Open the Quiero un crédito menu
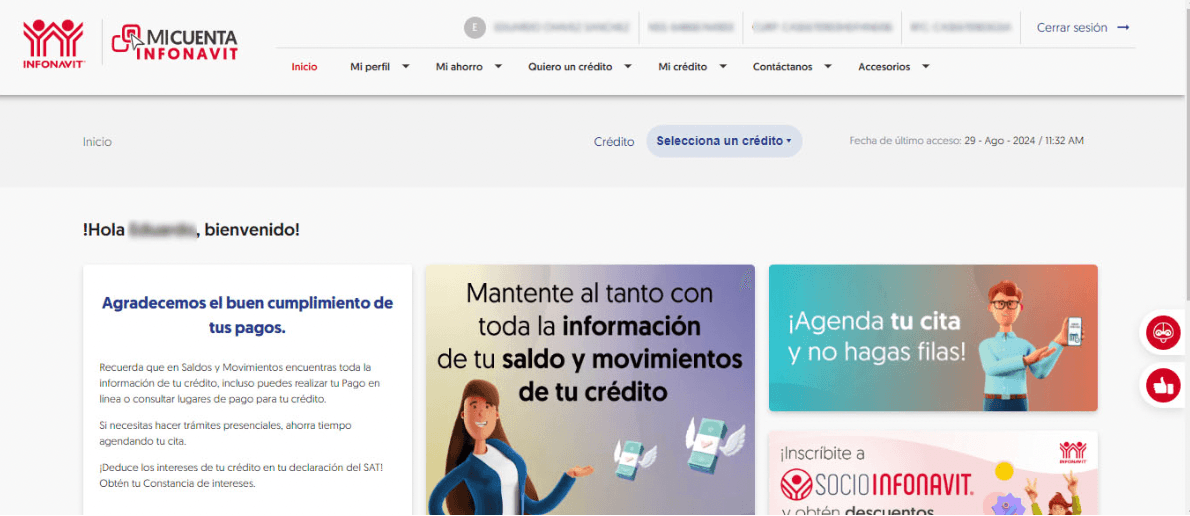The image size is (1190, 516). tap(570, 67)
